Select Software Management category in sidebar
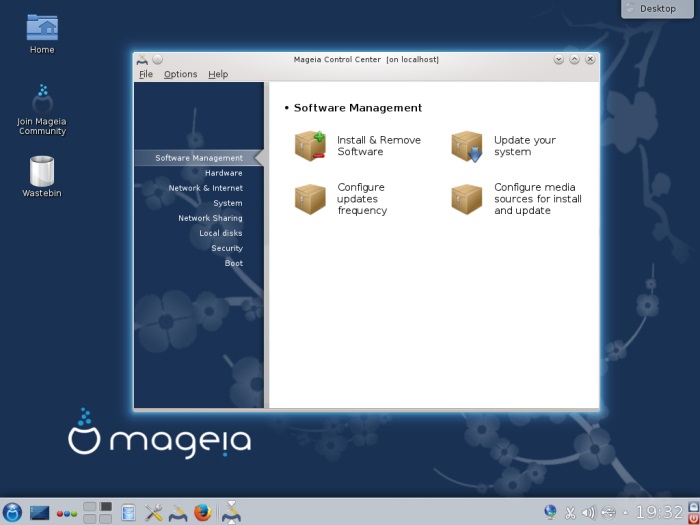Viewport: 700px width, 525px height. [199, 158]
